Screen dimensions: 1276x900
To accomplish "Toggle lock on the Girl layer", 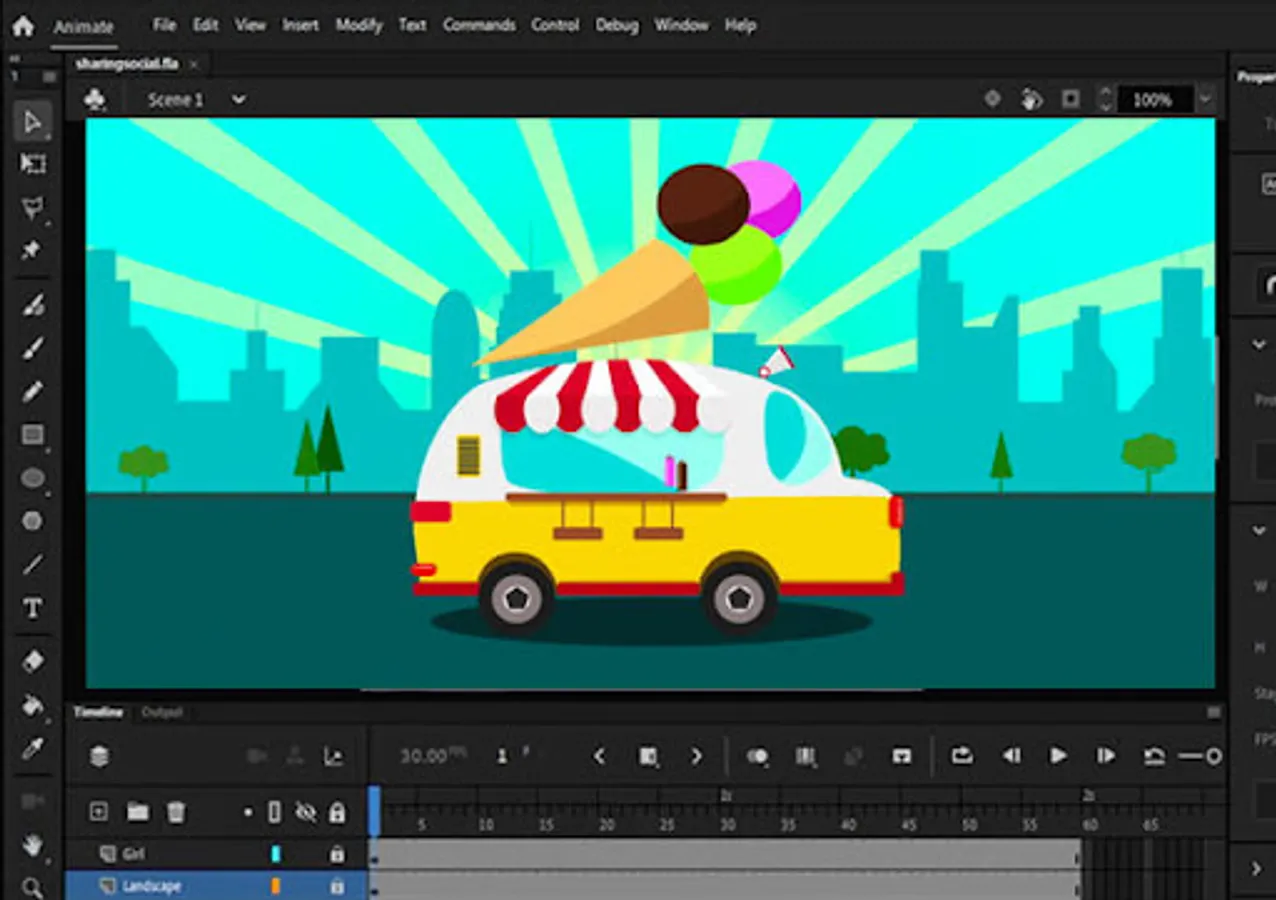I will 337,854.
